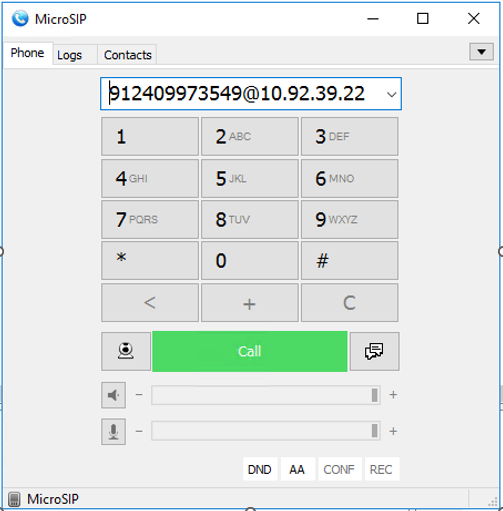
Task: Click the microphone level slider
Action: [x=266, y=431]
